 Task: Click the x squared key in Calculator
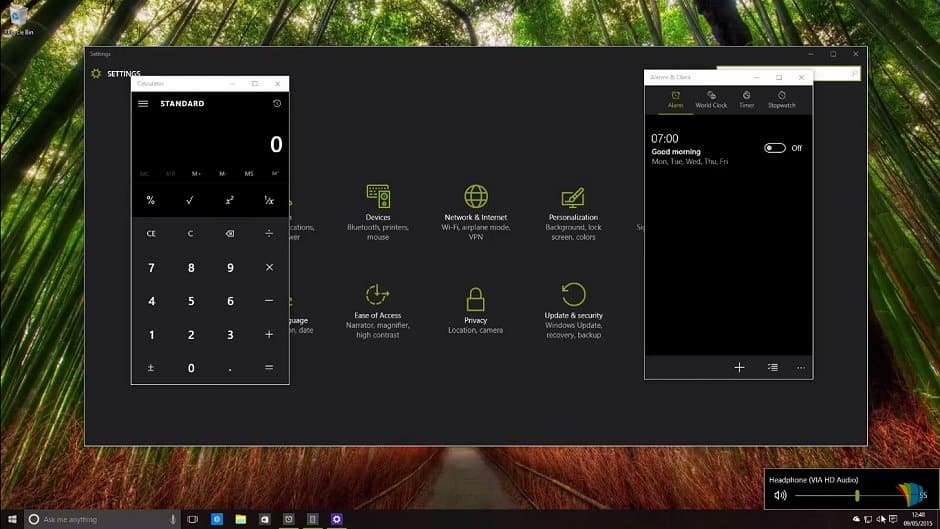(230, 200)
